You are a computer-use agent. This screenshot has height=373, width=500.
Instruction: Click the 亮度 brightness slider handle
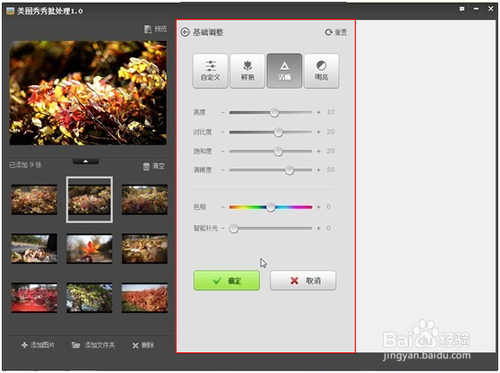pos(274,113)
